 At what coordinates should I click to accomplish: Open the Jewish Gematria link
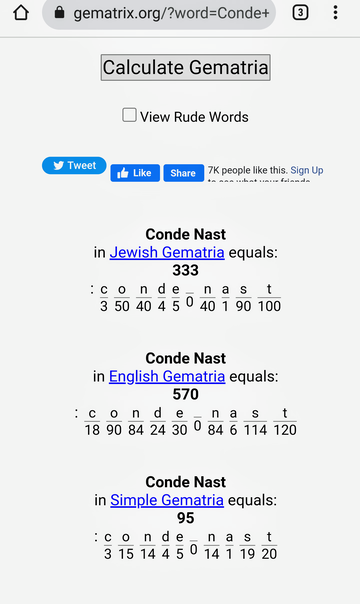click(x=167, y=252)
